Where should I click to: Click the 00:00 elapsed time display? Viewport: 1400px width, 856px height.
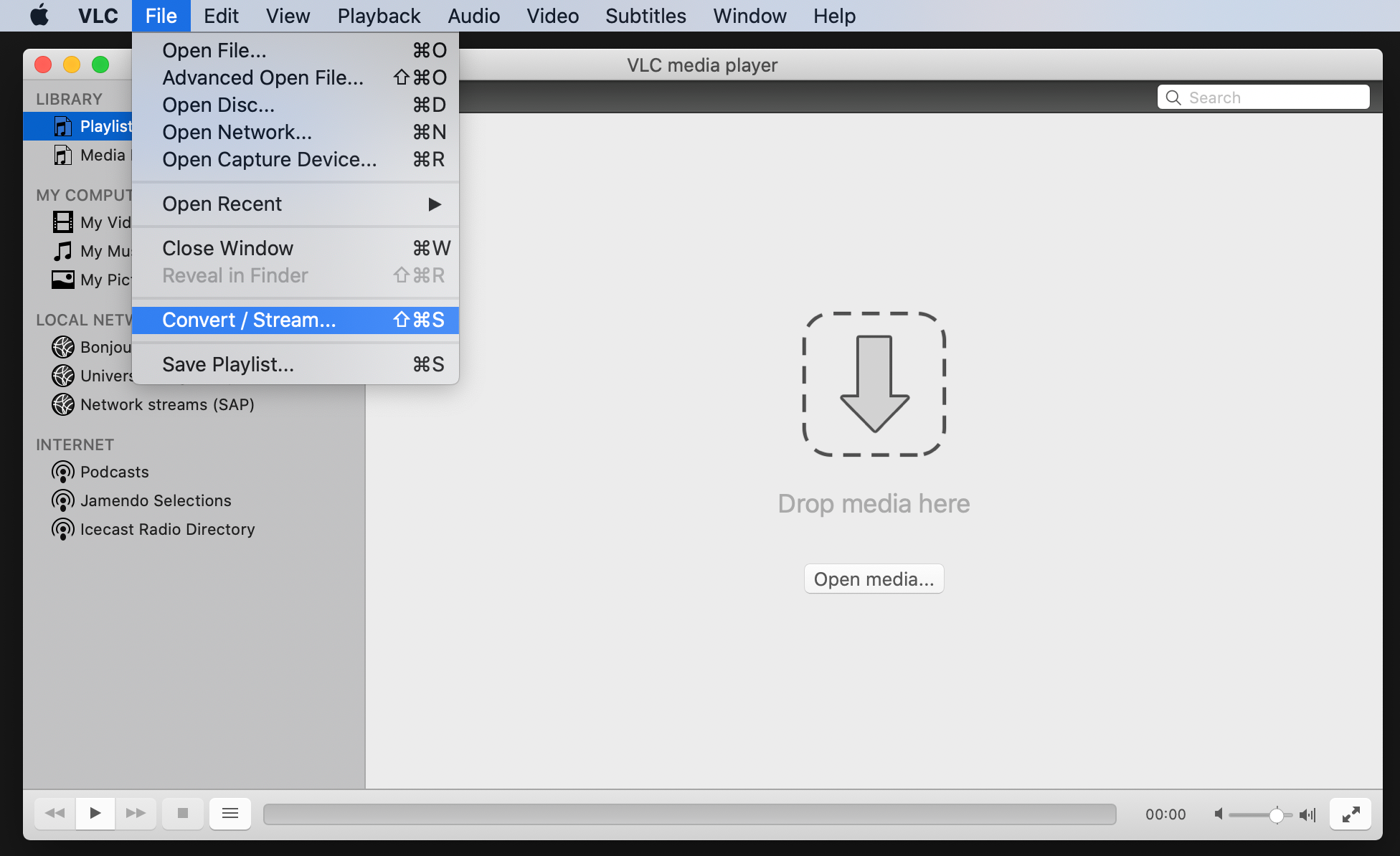[x=1165, y=814]
